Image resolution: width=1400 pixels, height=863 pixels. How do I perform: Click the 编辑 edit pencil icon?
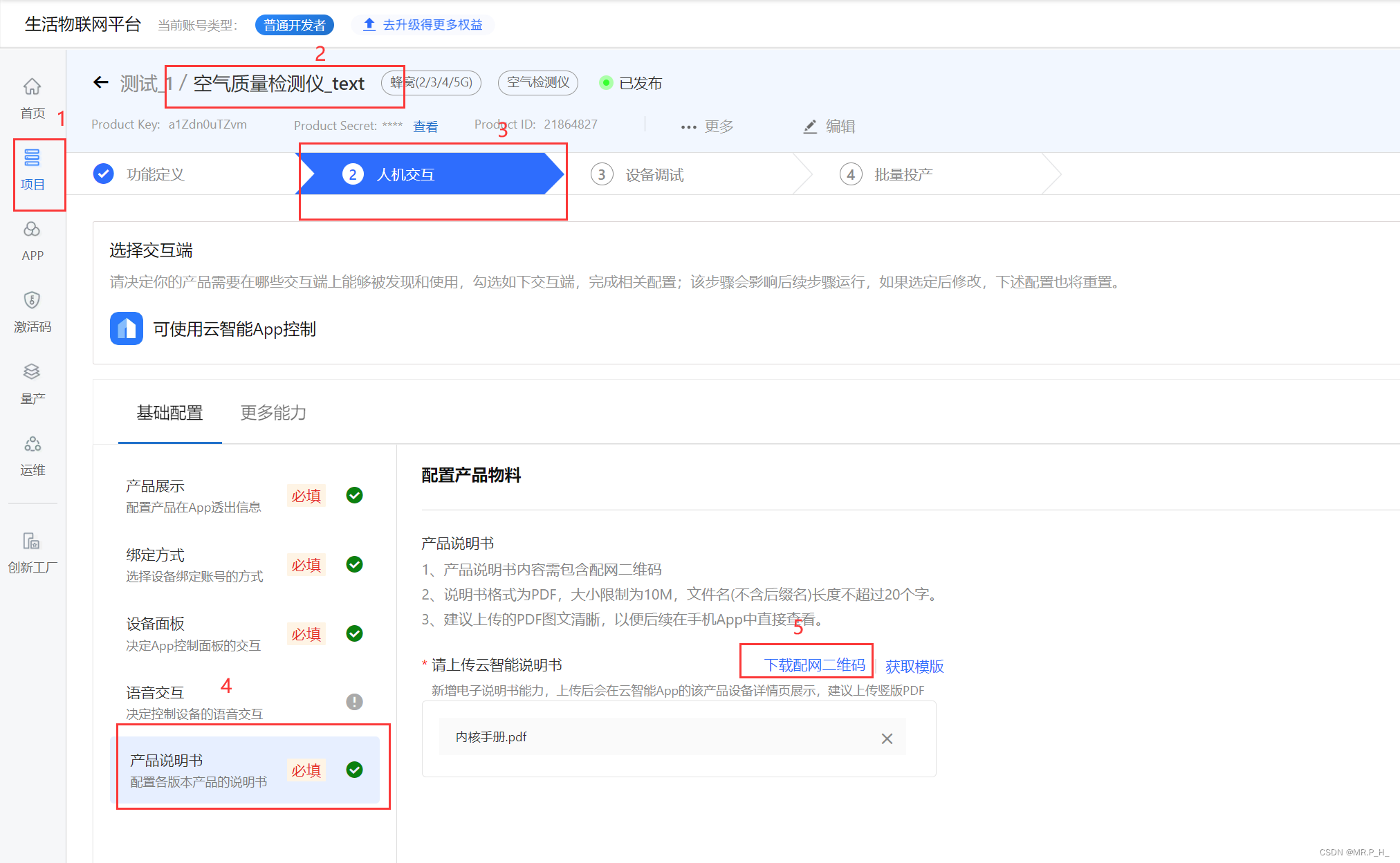(x=810, y=127)
